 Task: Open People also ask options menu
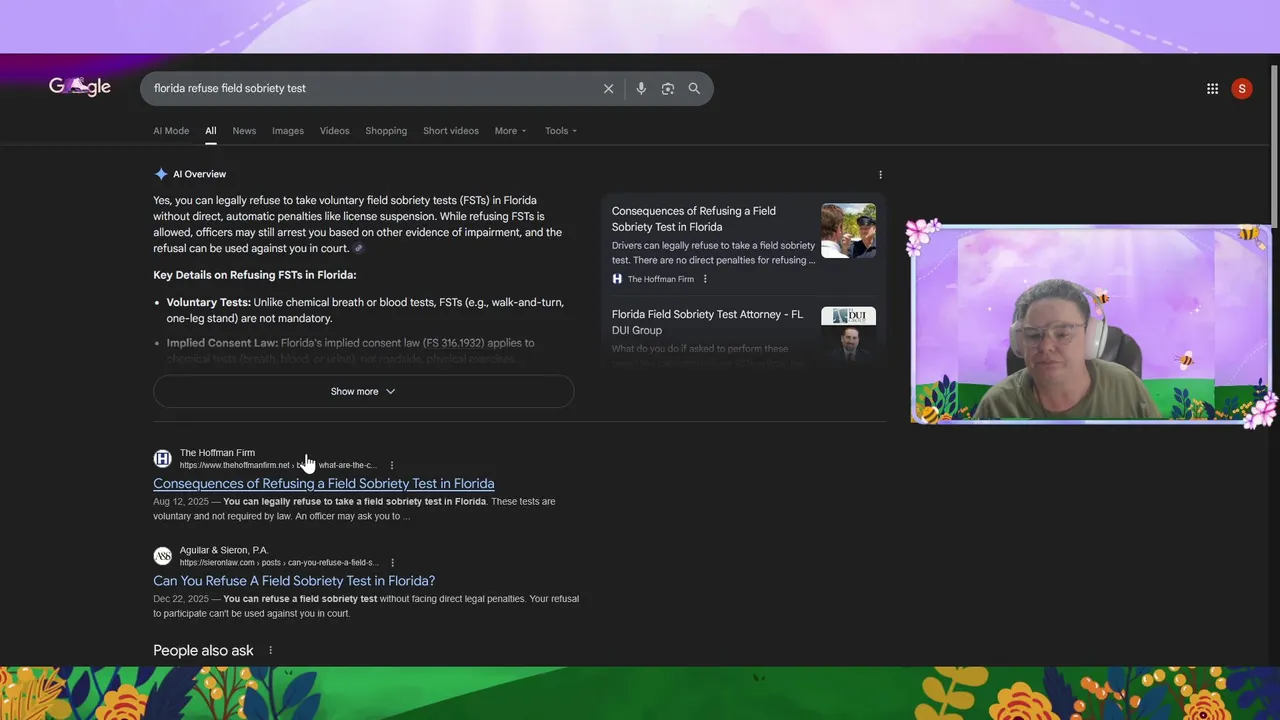[x=270, y=650]
